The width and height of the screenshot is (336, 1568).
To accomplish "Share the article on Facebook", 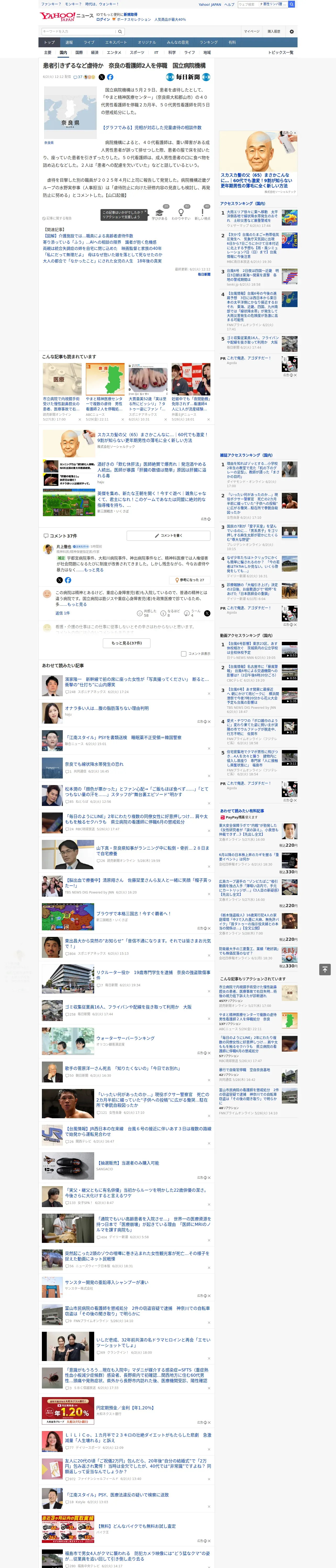I will click(110, 77).
